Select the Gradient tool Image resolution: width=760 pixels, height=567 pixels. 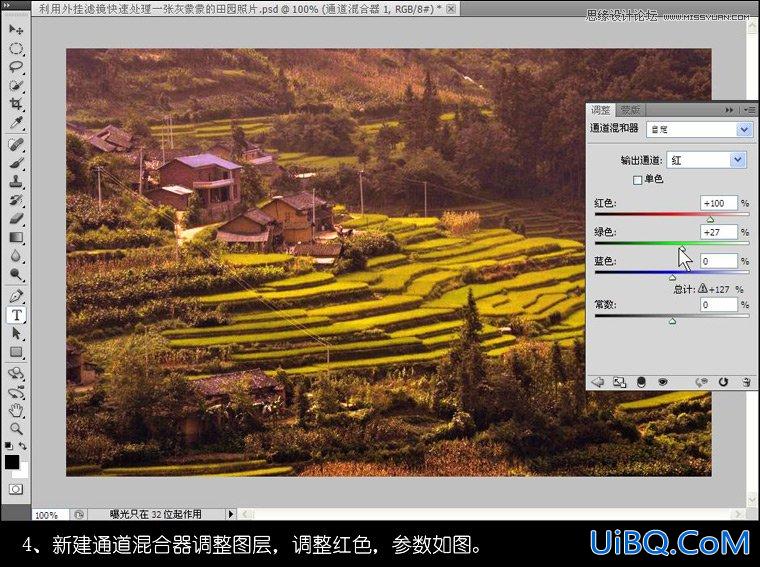coord(16,237)
